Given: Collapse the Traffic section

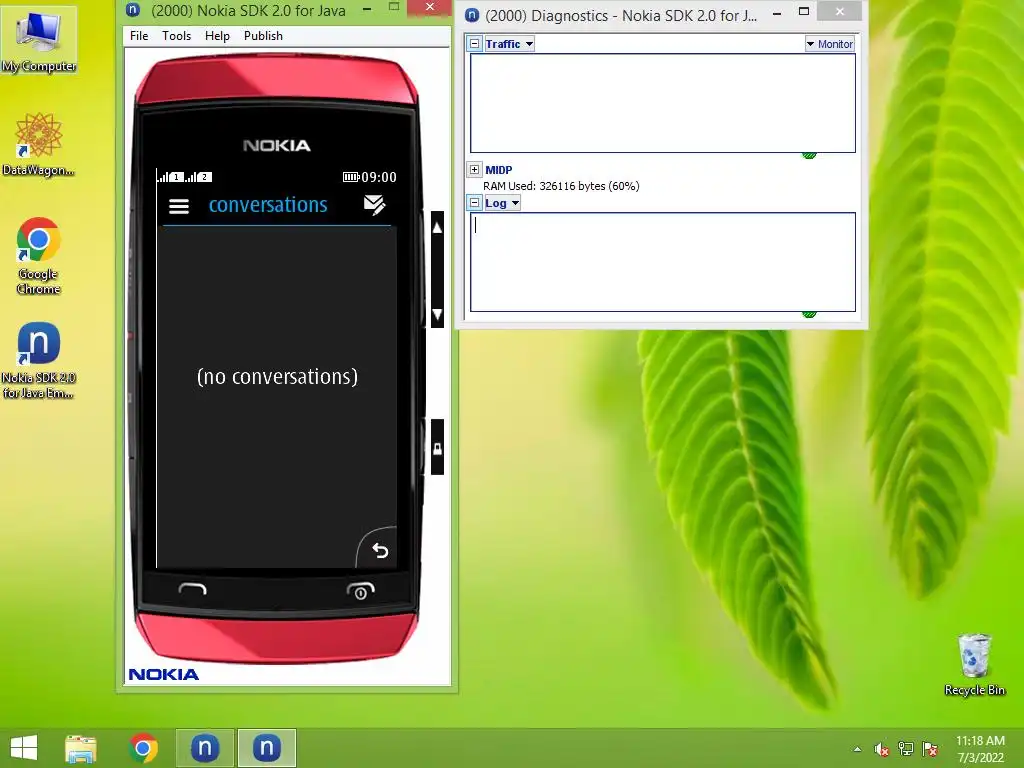Looking at the screenshot, I should click(475, 44).
